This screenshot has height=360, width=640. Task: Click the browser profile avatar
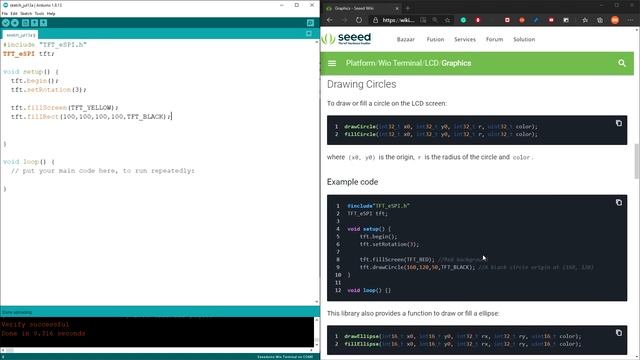tap(615, 20)
